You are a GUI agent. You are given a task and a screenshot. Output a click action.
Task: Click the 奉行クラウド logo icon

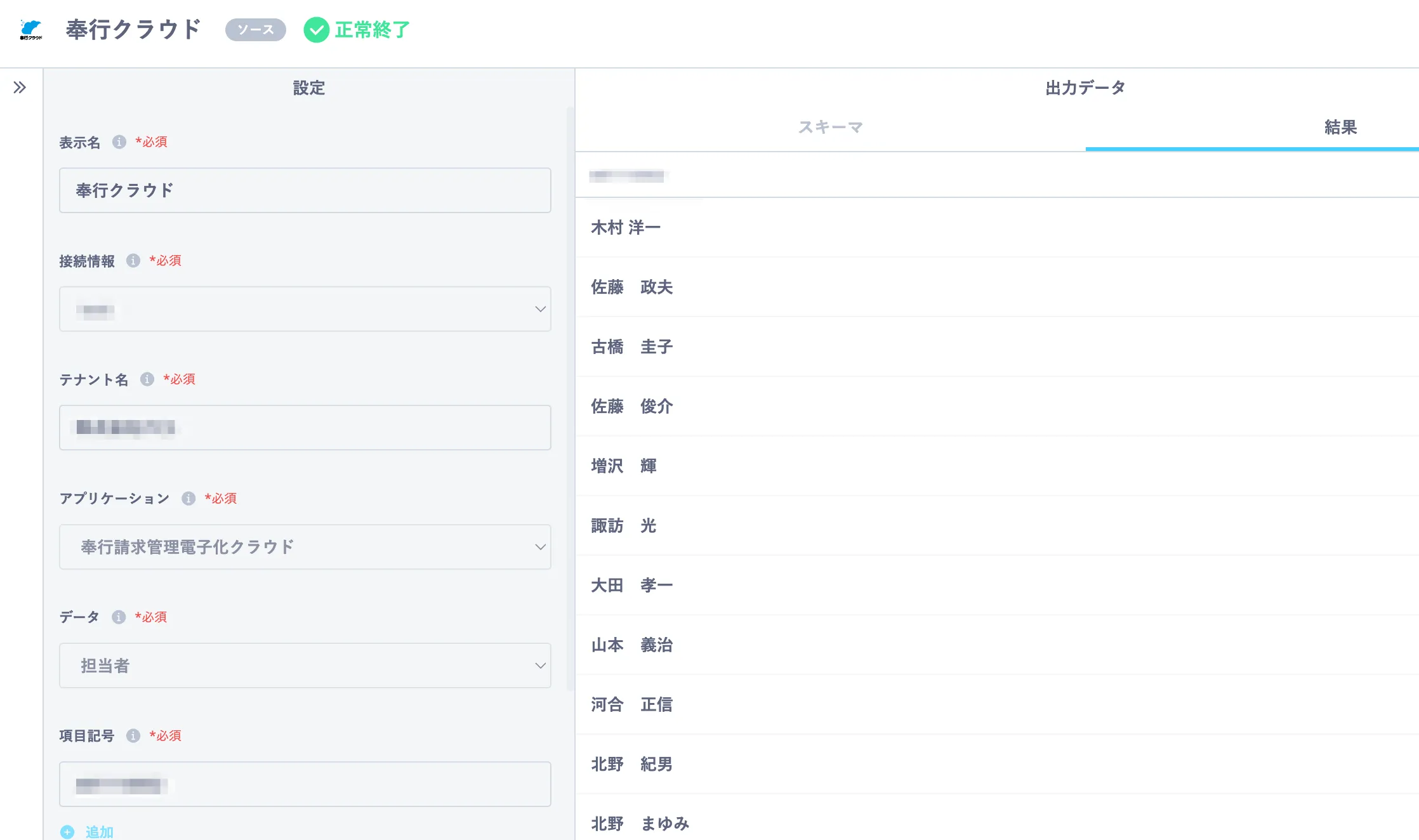[30, 29]
